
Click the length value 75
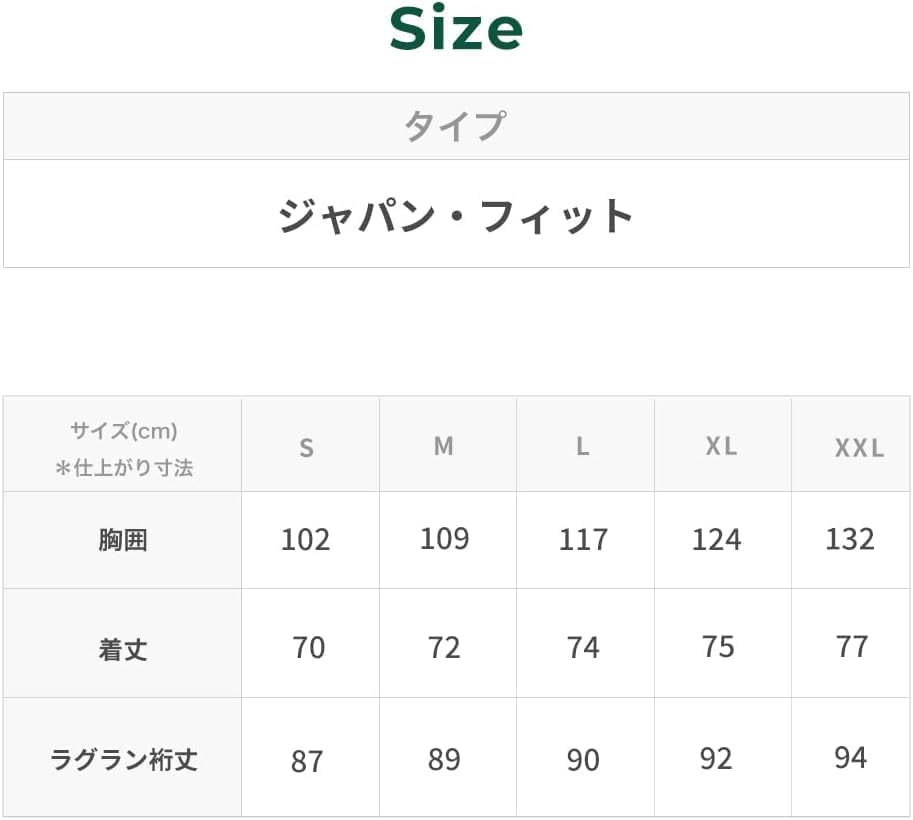pos(718,647)
